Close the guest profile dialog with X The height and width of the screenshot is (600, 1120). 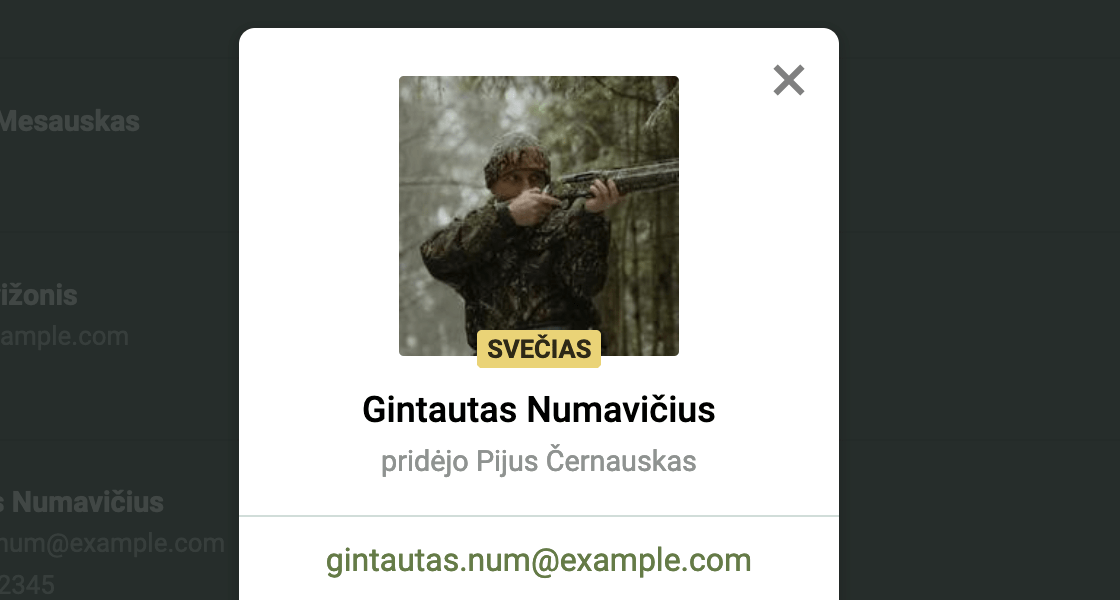[x=789, y=80]
